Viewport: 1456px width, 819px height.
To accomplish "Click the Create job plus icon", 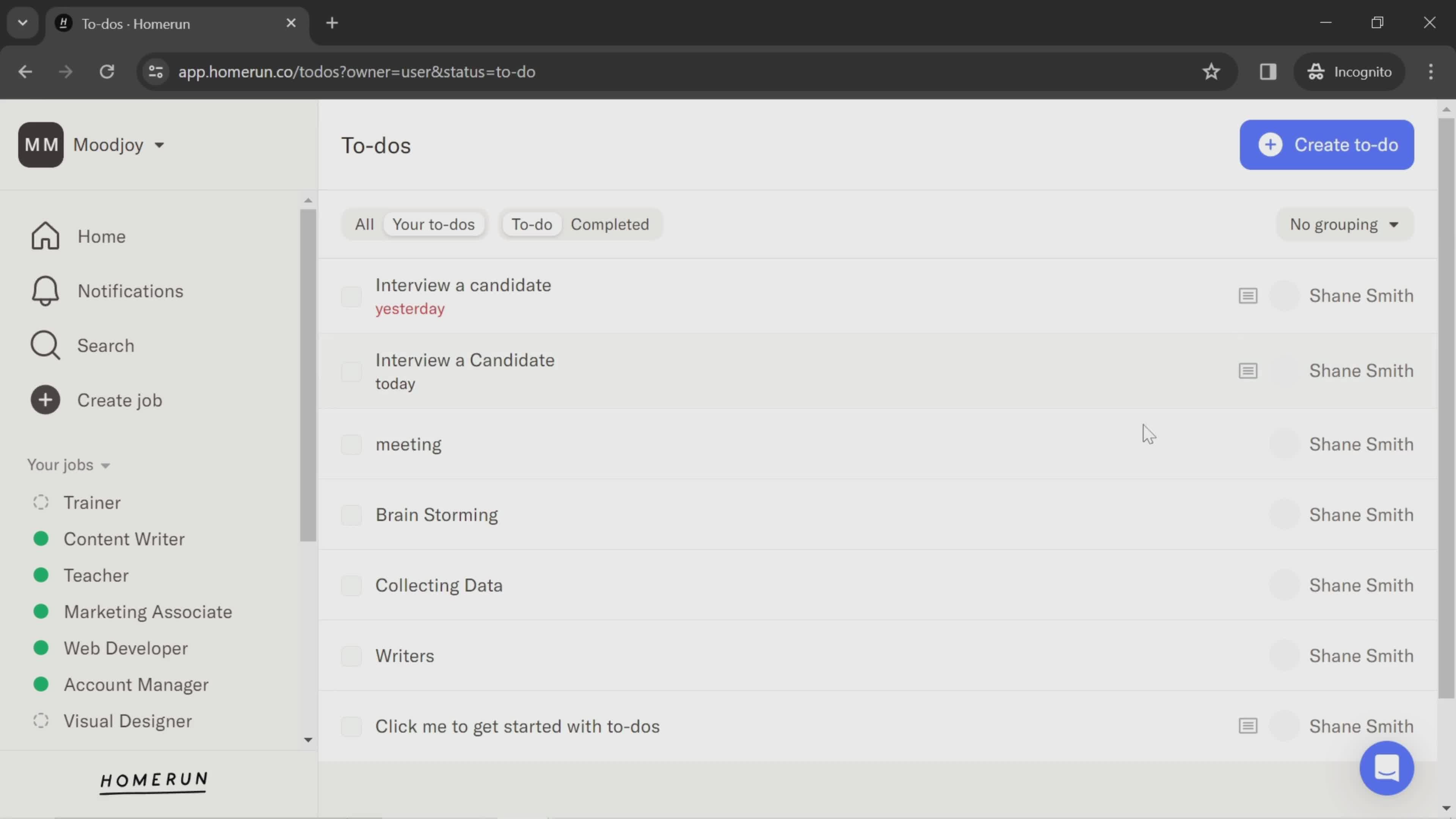I will 45,400.
